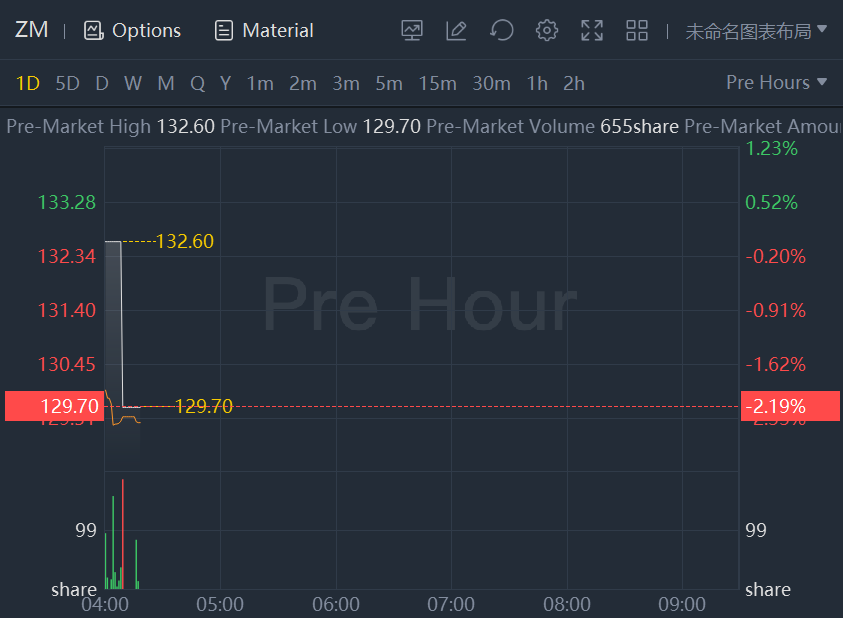This screenshot has height=618, width=843.
Task: Select the 30m interval
Action: click(x=491, y=83)
